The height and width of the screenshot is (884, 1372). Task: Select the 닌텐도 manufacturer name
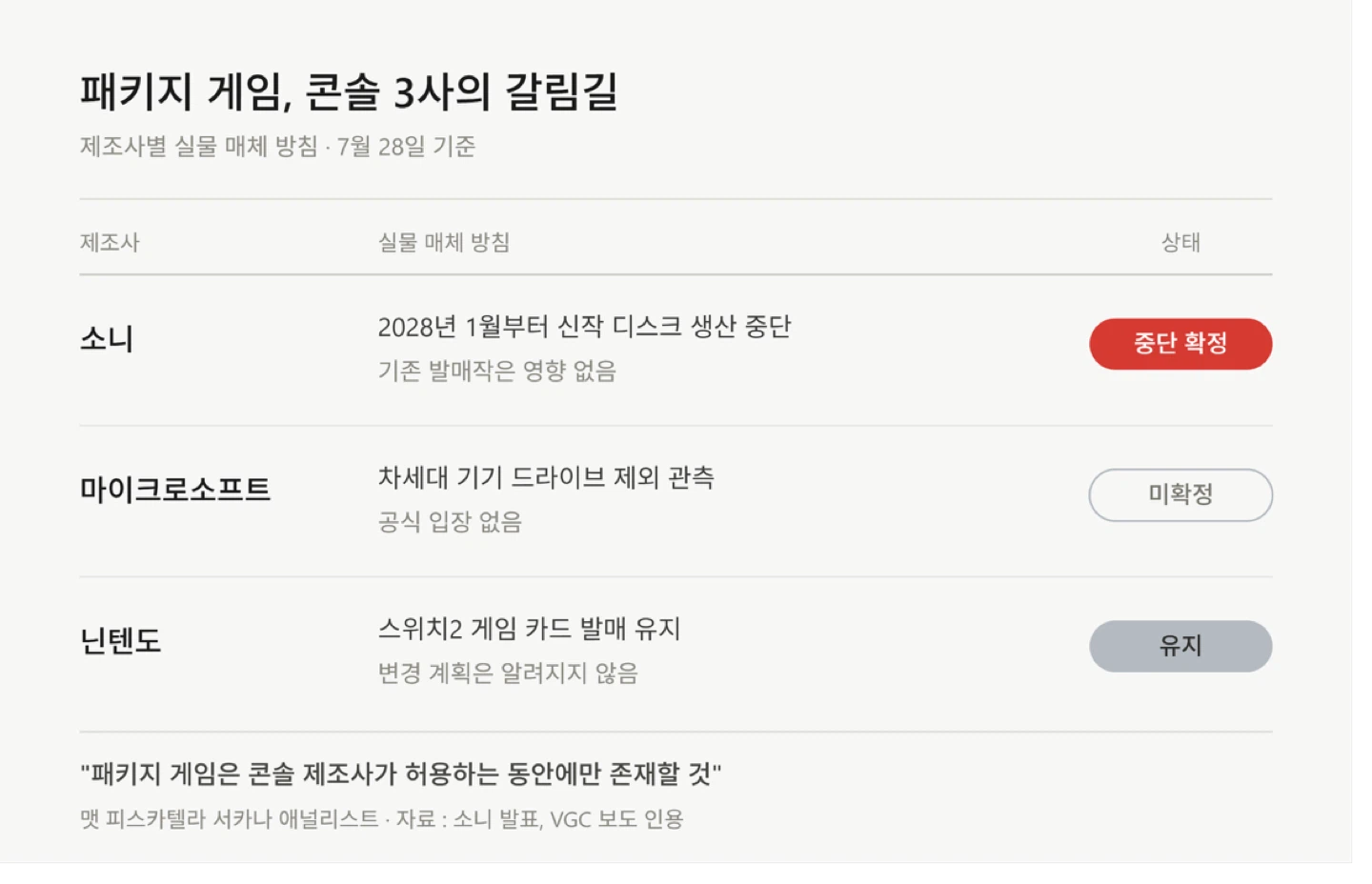[121, 640]
